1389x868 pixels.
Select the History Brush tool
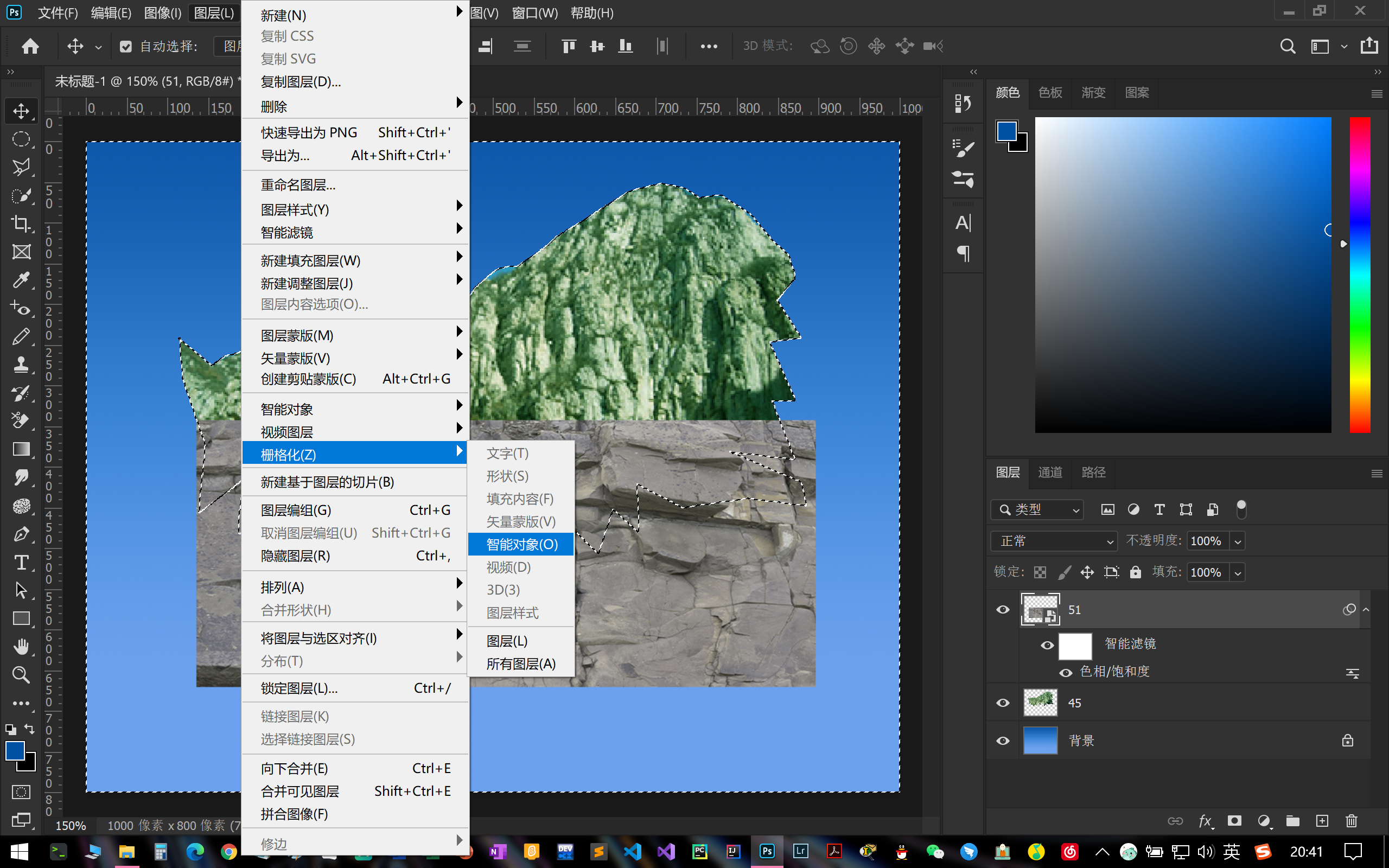pyautogui.click(x=21, y=393)
